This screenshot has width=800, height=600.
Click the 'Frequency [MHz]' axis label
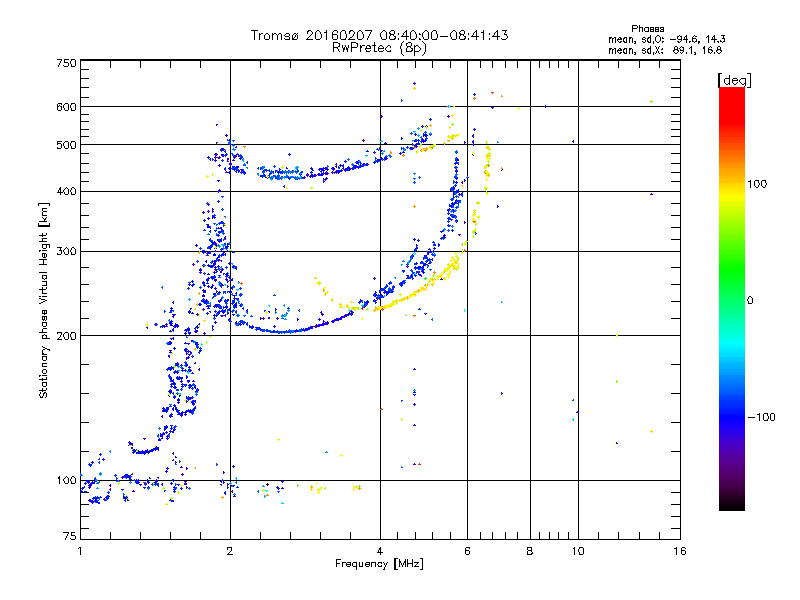pyautogui.click(x=379, y=564)
